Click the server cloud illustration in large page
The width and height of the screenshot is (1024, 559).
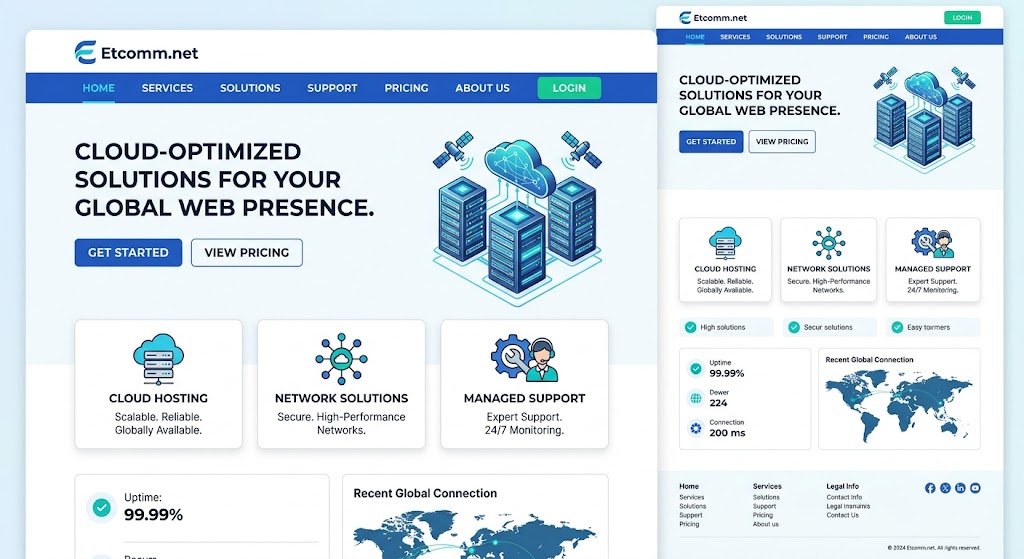[x=517, y=217]
